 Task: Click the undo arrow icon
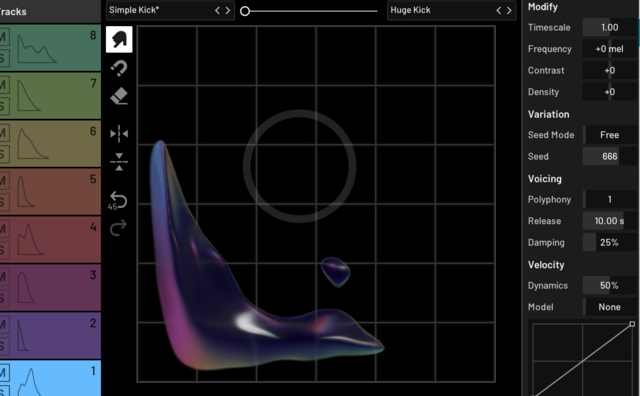(x=118, y=200)
